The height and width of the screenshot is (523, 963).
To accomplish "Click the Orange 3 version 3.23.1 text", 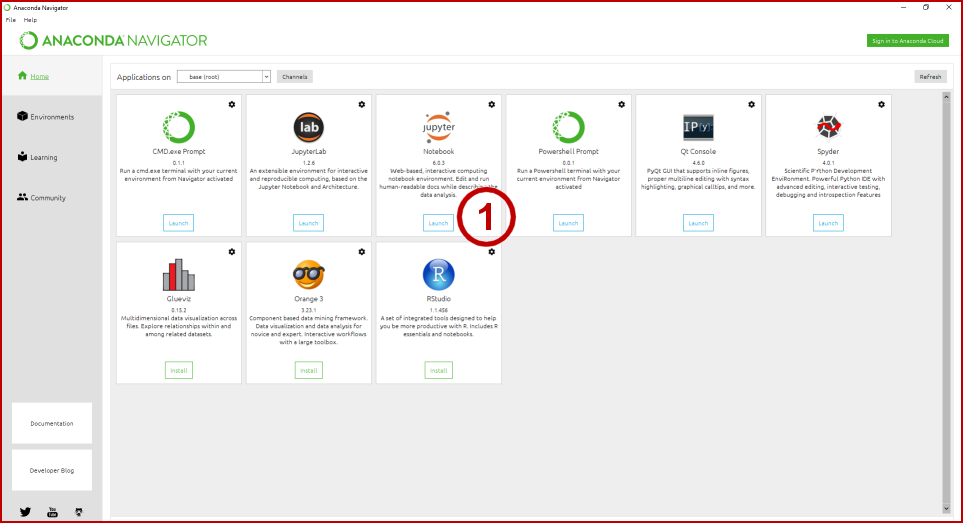I will [x=308, y=311].
